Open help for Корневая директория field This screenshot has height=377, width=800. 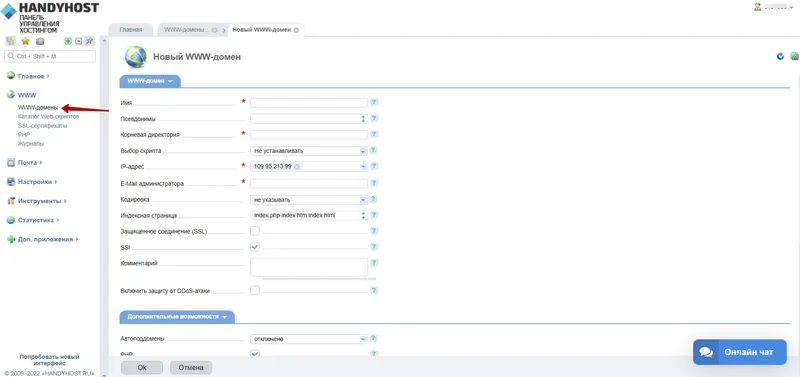tap(374, 135)
